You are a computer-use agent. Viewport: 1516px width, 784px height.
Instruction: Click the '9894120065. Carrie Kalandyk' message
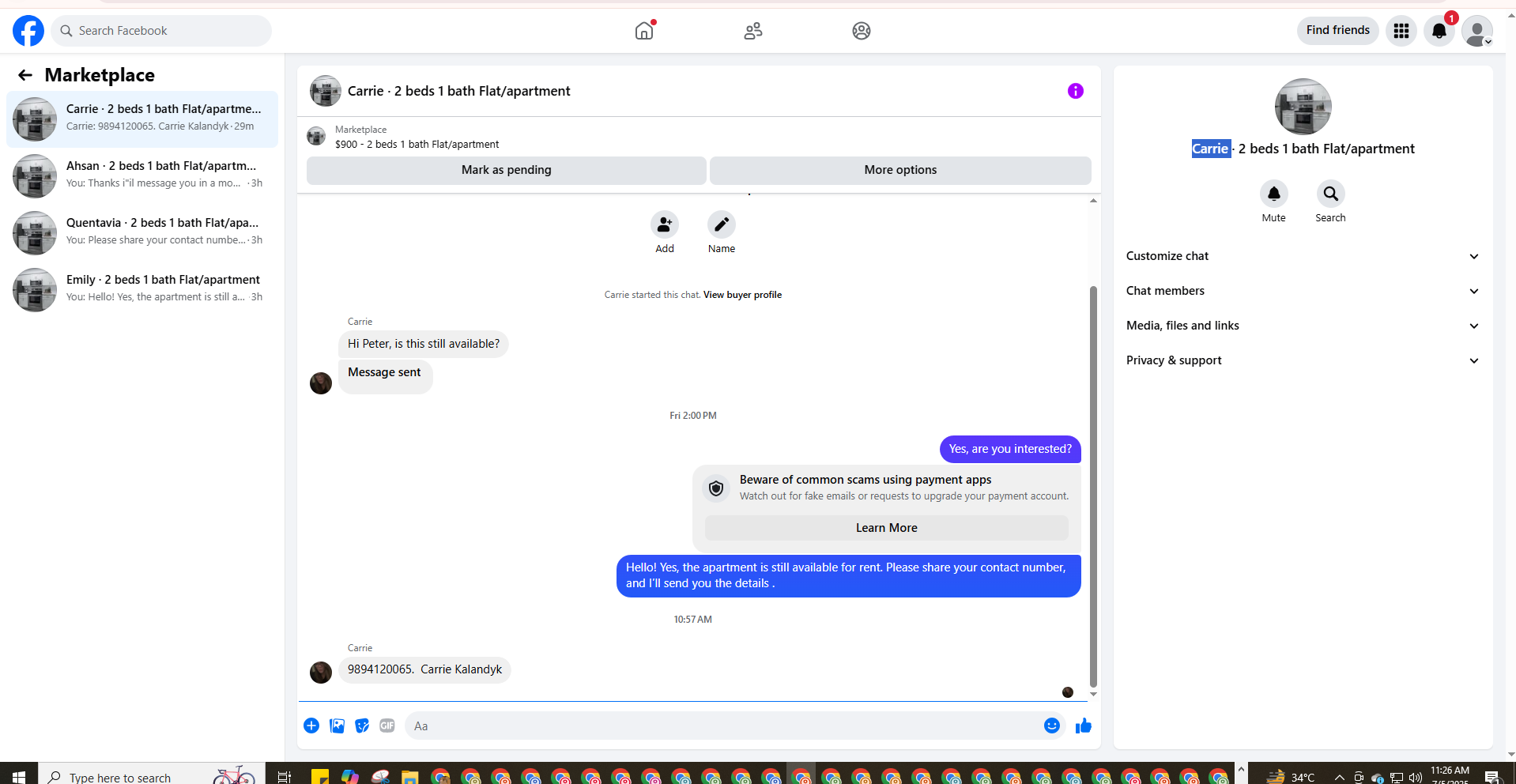click(424, 669)
